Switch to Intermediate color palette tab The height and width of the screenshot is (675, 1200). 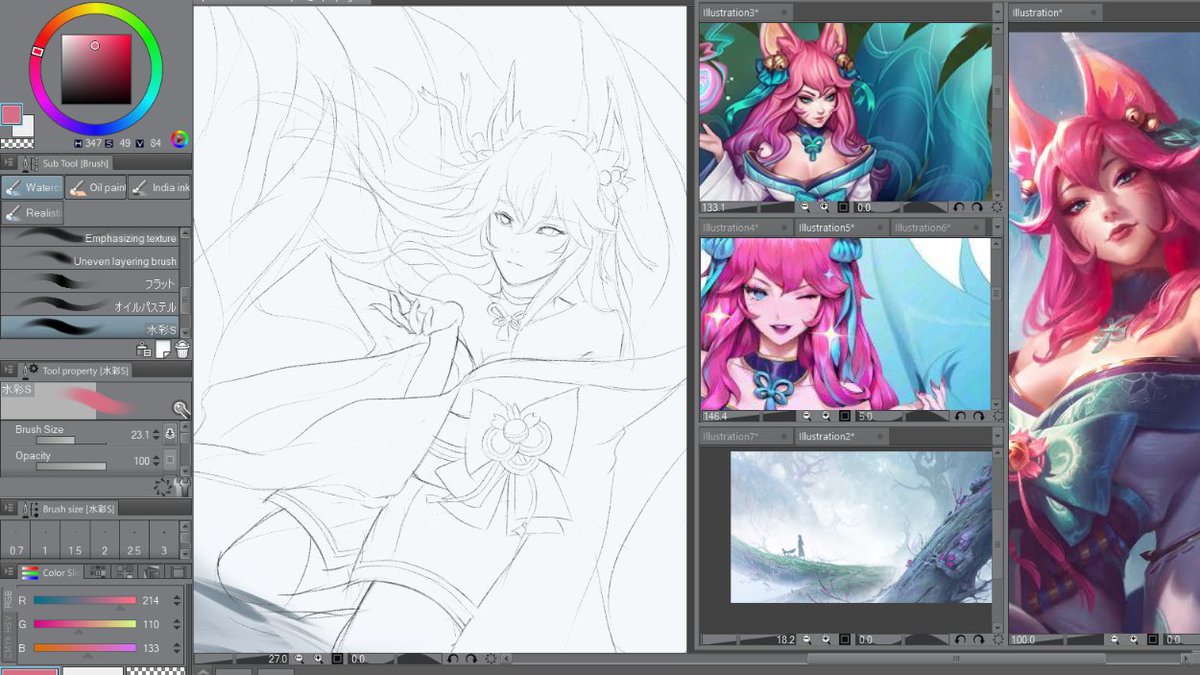click(124, 572)
